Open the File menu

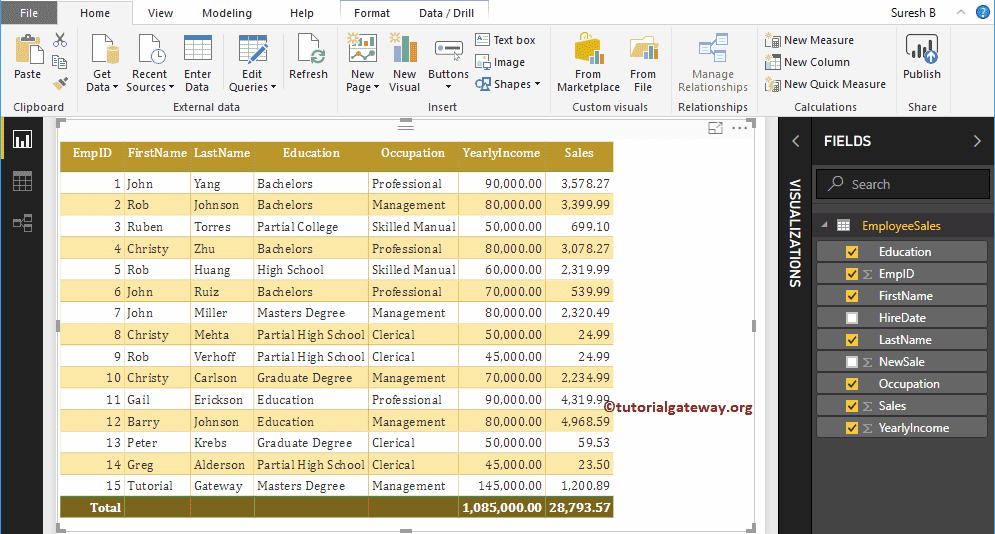pos(29,13)
